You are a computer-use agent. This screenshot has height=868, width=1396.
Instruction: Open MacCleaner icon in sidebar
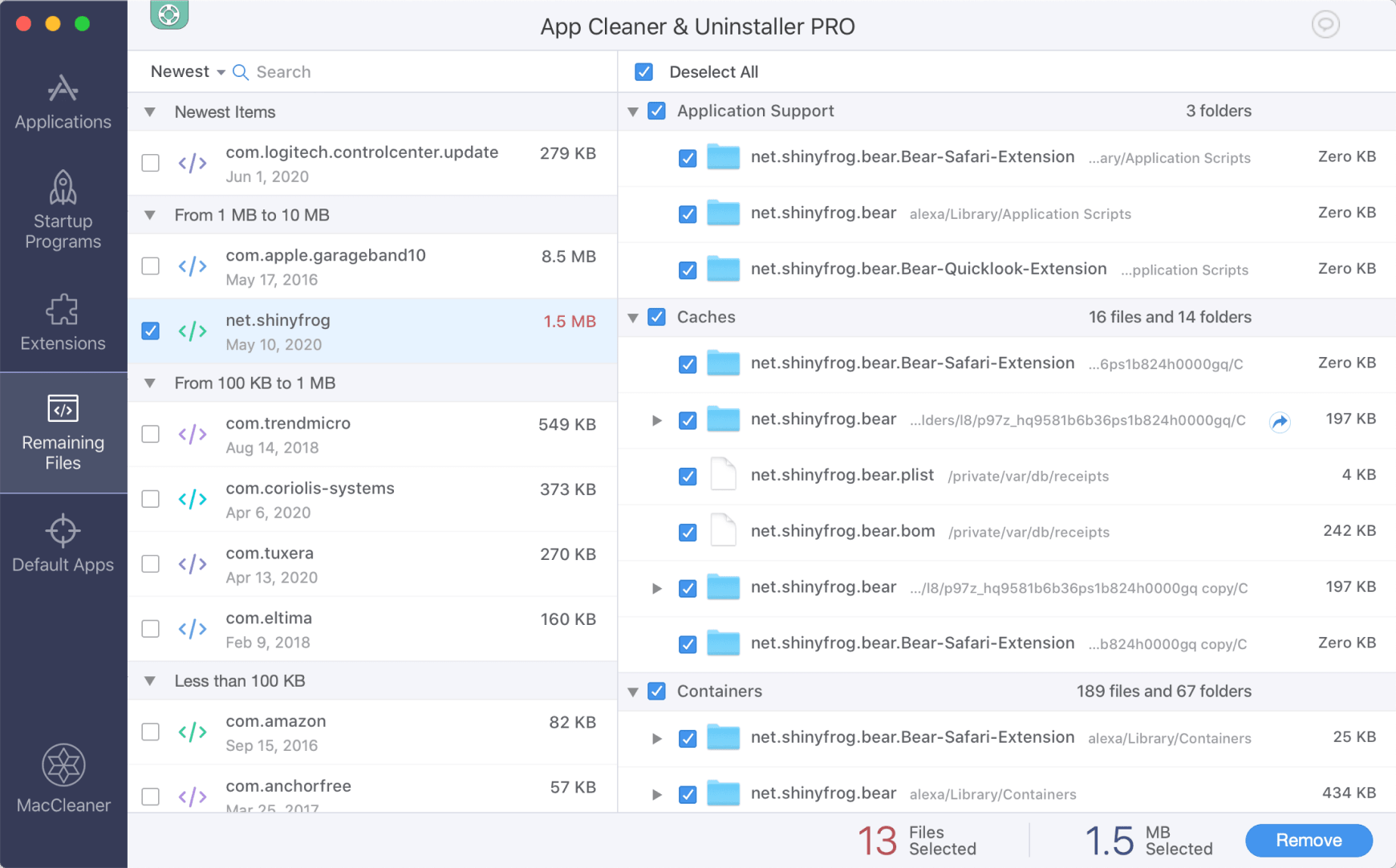[63, 765]
